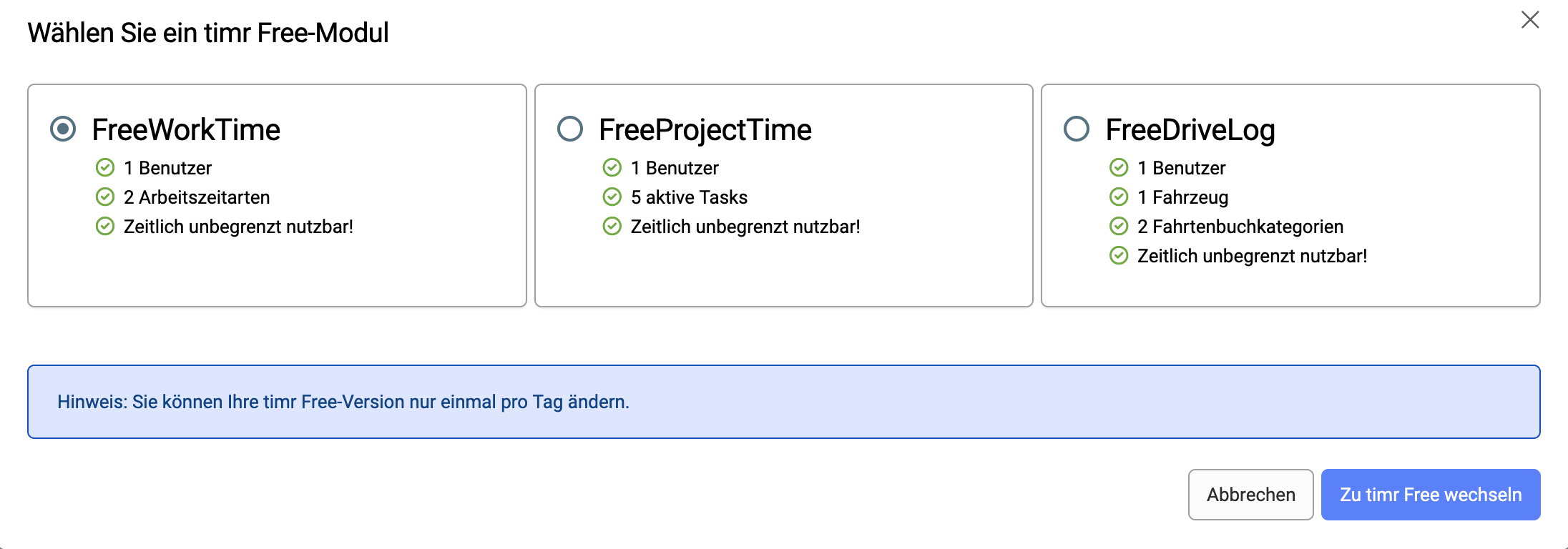Click the blue Hinweis notice banner
The image size is (1568, 549).
click(x=784, y=402)
